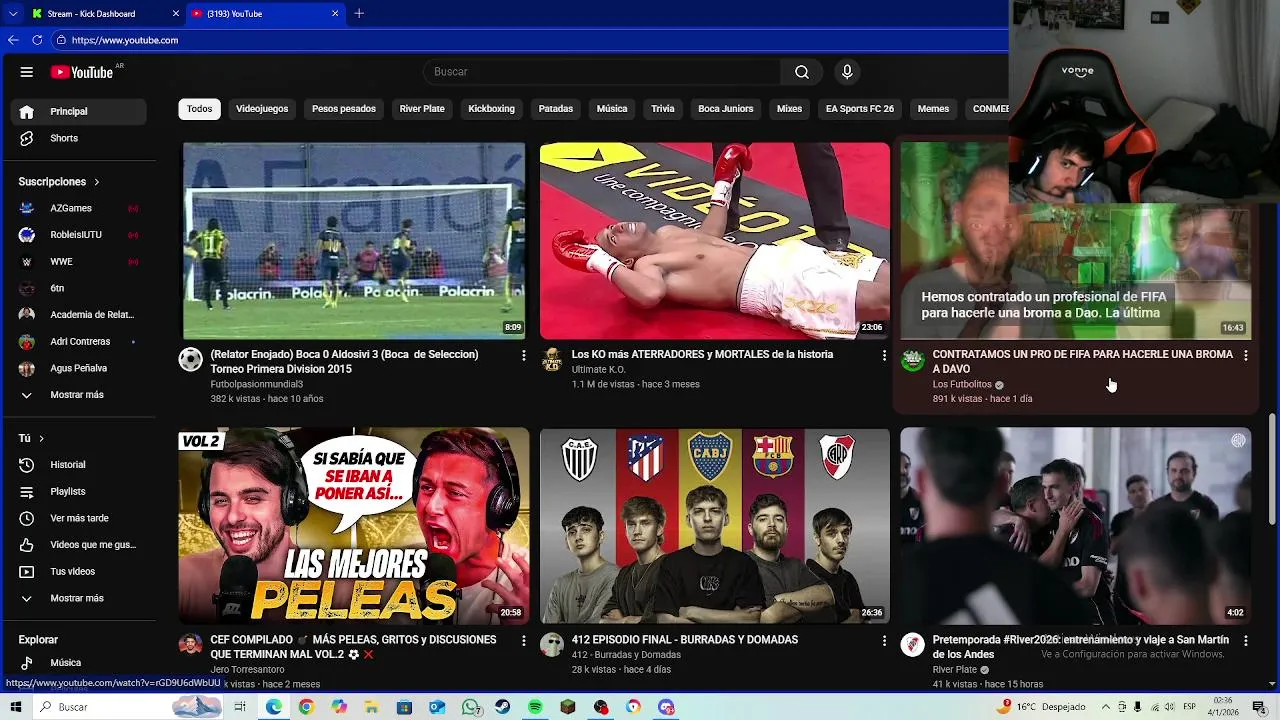Open Ultimate K.O. channel avatar
1280x720 pixels.
pyautogui.click(x=551, y=360)
